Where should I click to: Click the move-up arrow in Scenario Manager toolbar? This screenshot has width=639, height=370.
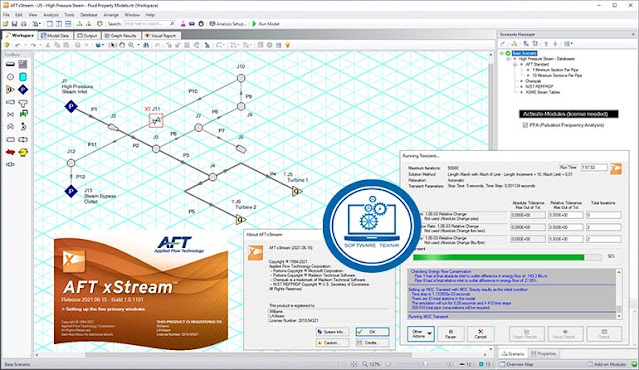coord(546,44)
